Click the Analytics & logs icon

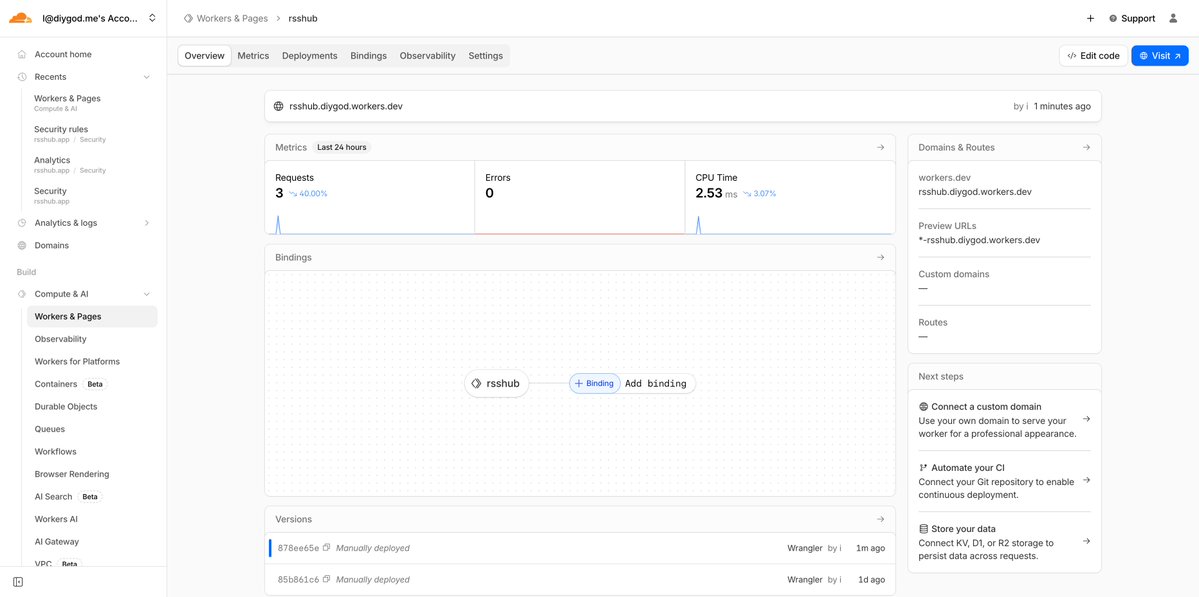[x=21, y=223]
